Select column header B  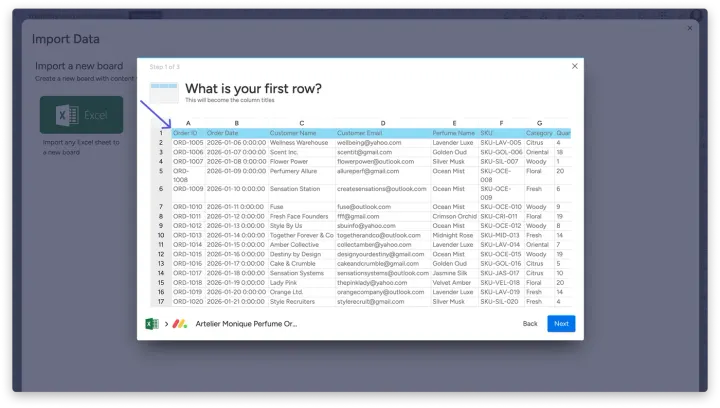pyautogui.click(x=236, y=123)
